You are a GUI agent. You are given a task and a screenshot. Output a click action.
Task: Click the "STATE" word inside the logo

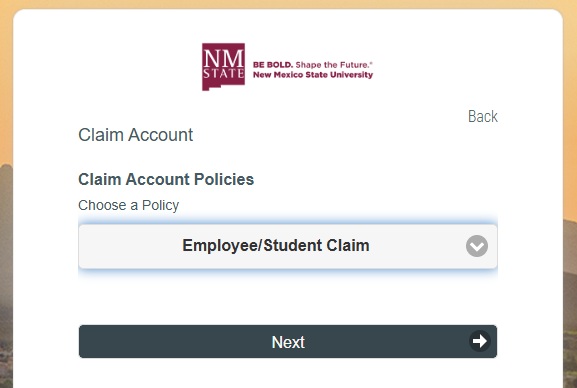pyautogui.click(x=223, y=73)
